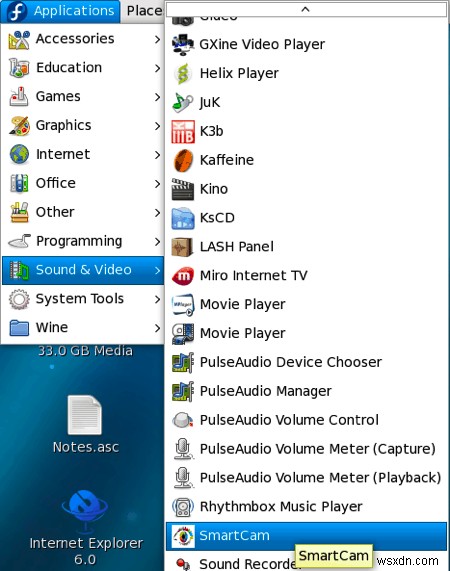Click the Fedora logo icon on the panel
Image resolution: width=450 pixels, height=571 pixels.
point(17,11)
